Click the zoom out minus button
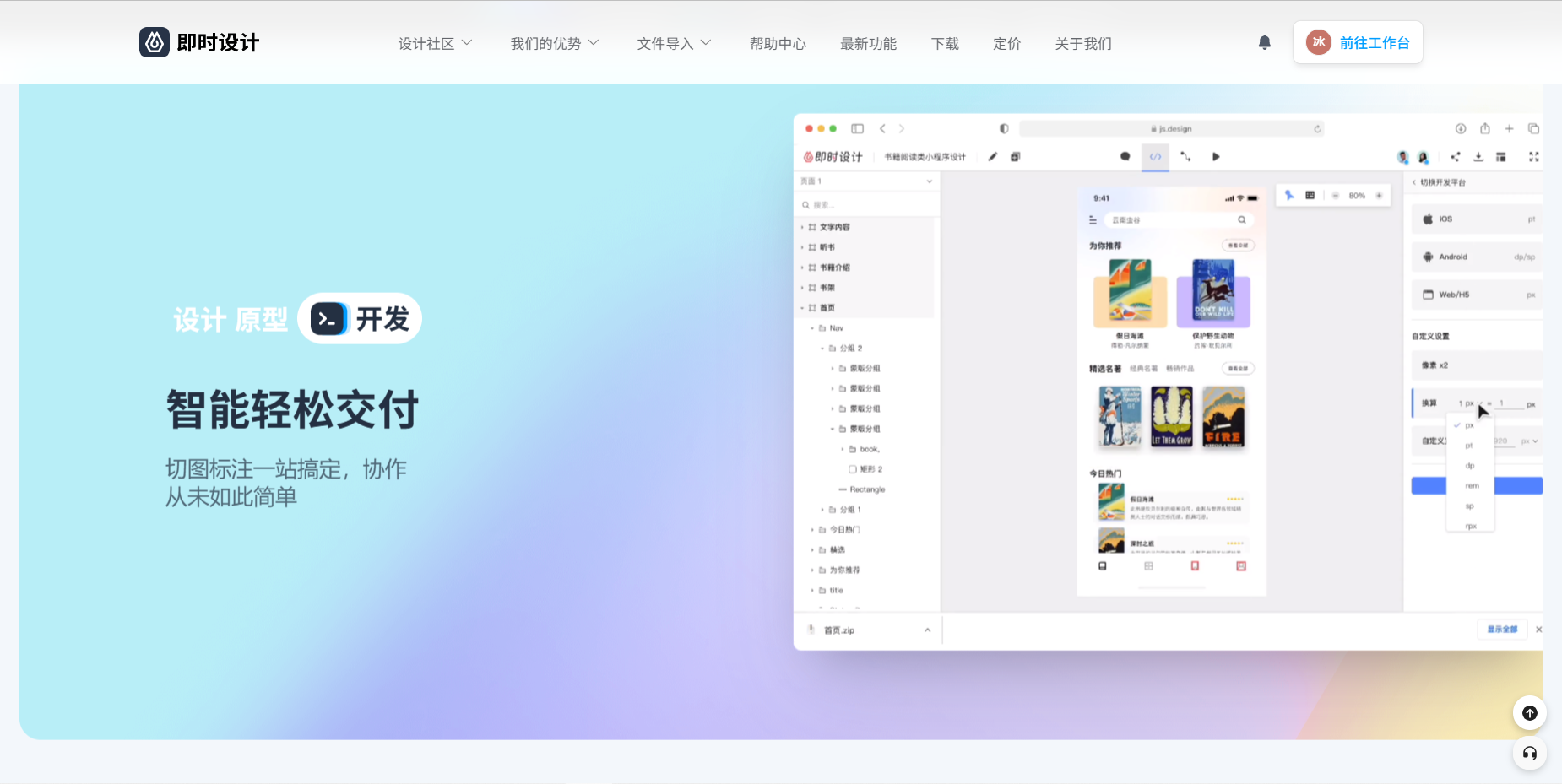Image resolution: width=1562 pixels, height=784 pixels. 1336,195
